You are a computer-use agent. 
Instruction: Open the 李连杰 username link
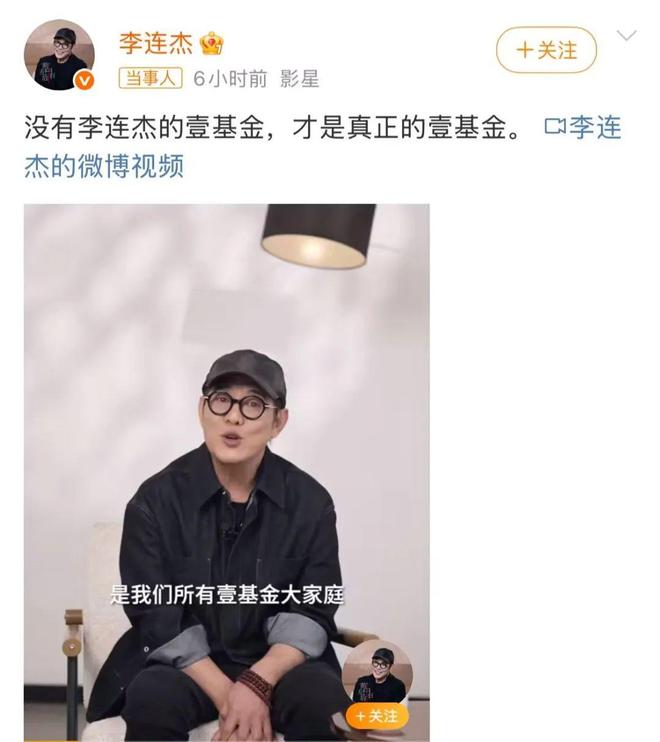pos(156,44)
